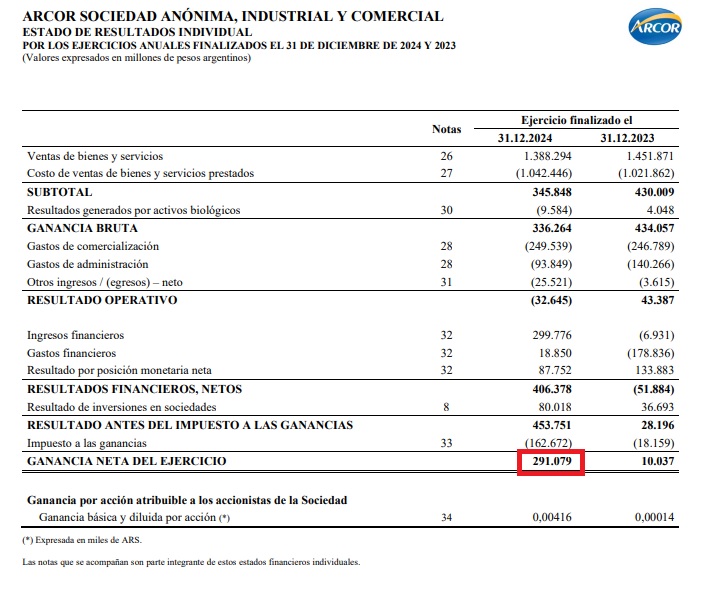716x615 pixels.
Task: Select 'Costo de ventas de bienes y servicios prestados'
Action: pos(140,173)
